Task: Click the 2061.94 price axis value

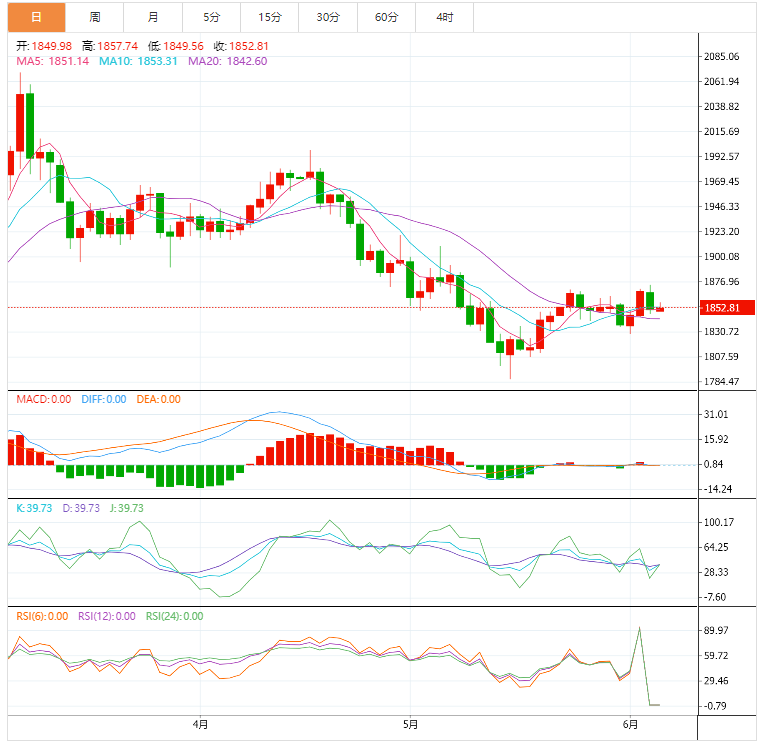Action: coord(722,82)
